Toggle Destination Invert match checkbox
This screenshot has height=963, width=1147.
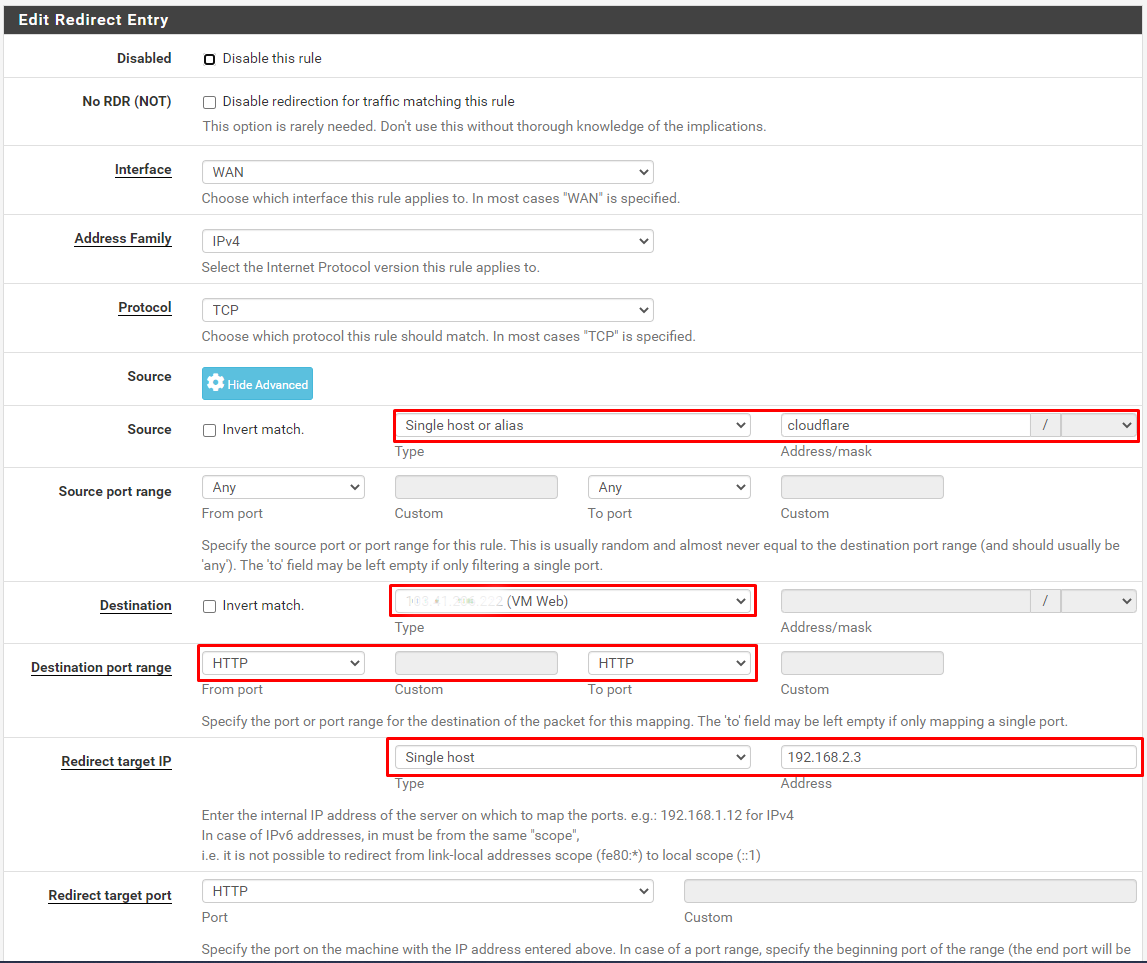pyautogui.click(x=210, y=606)
